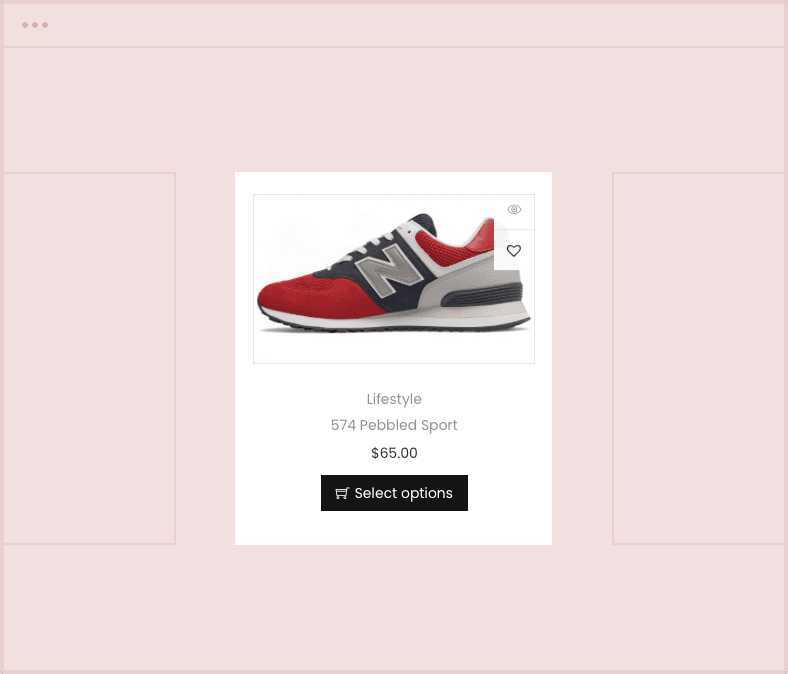
Task: Select the empty placeholder card on the left
Action: pyautogui.click(x=89, y=358)
